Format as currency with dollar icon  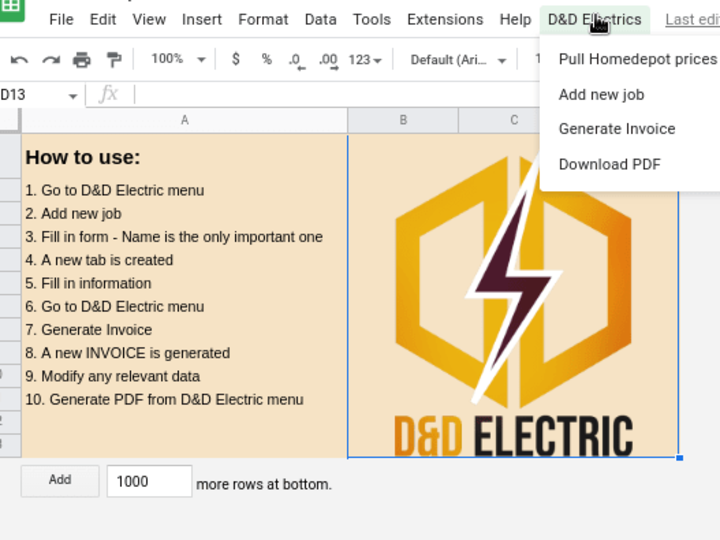tap(236, 59)
